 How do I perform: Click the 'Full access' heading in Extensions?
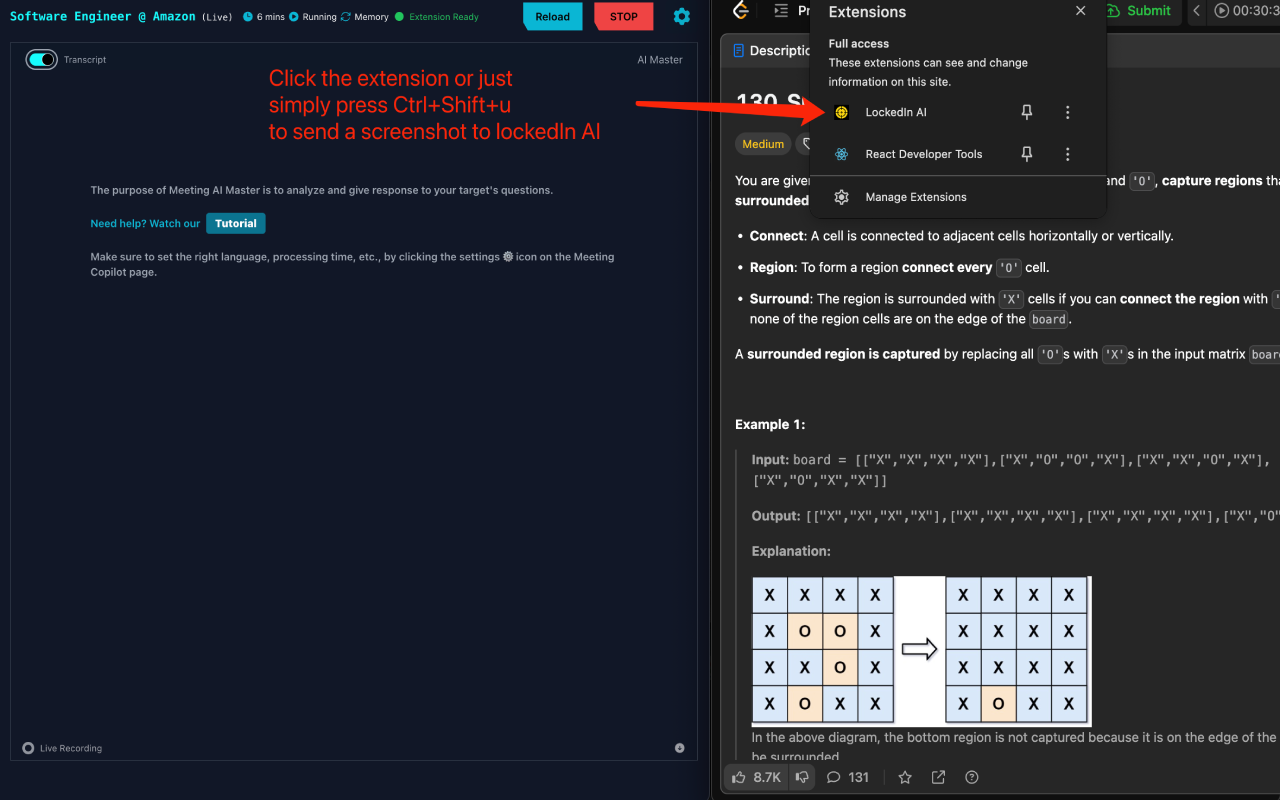858,44
